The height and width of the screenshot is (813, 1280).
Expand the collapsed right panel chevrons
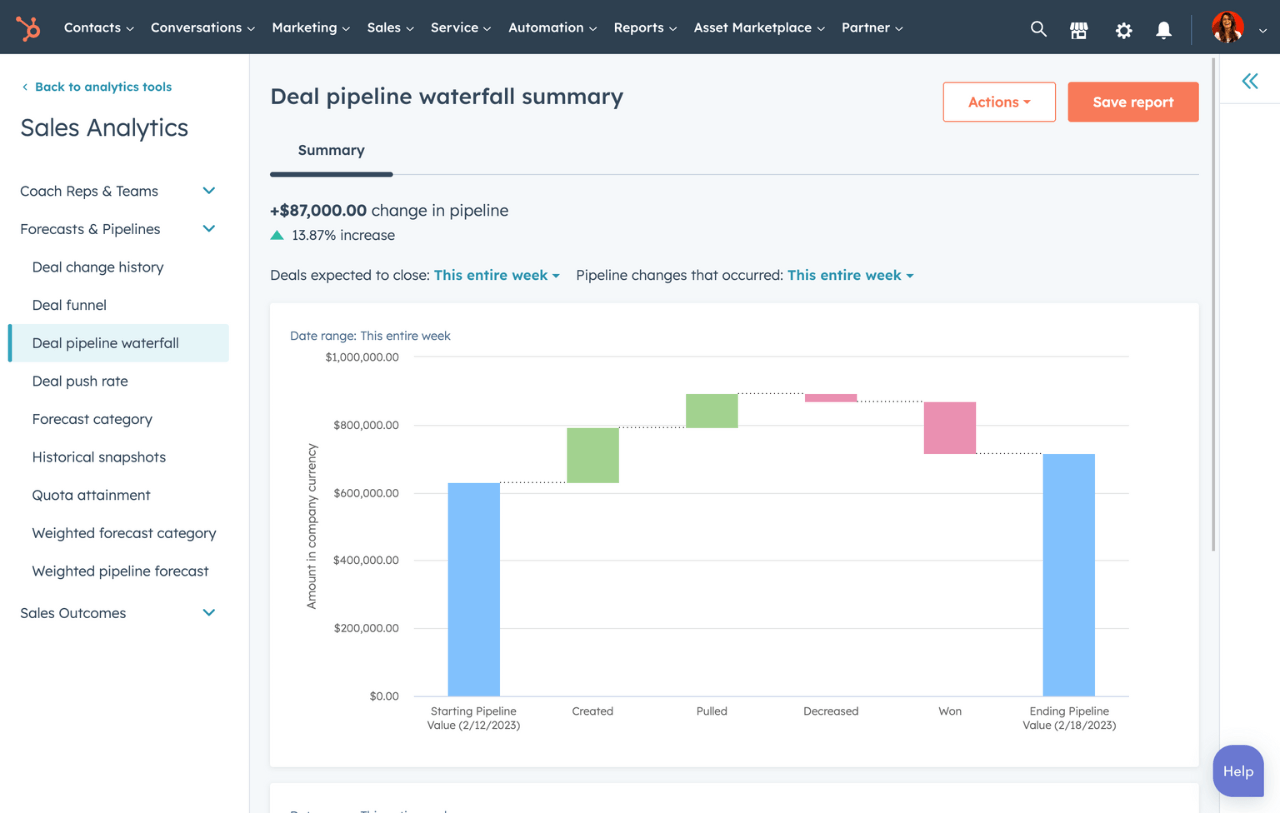pyautogui.click(x=1248, y=81)
